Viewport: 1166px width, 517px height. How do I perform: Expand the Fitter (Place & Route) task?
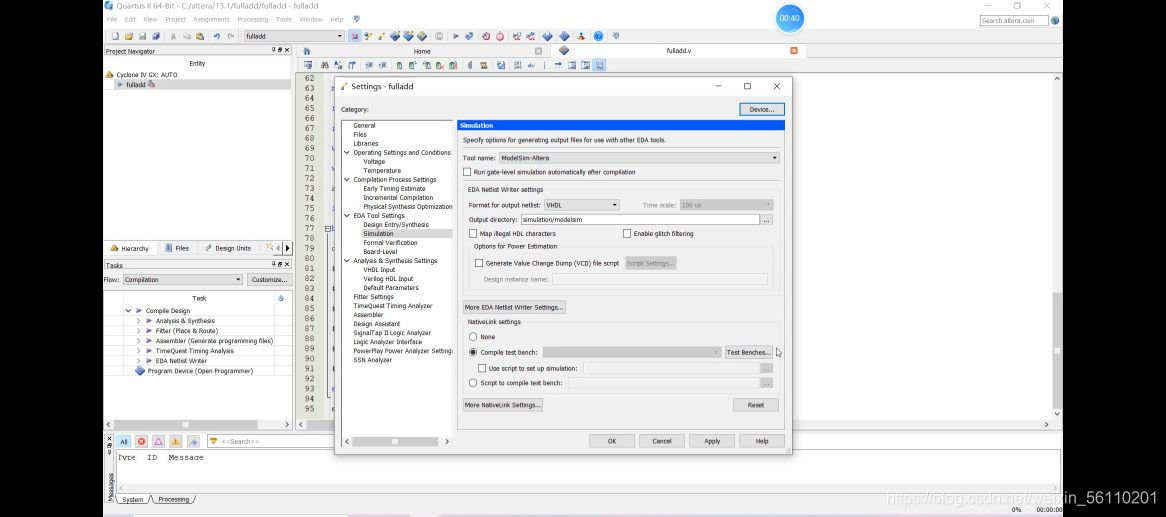pos(138,331)
